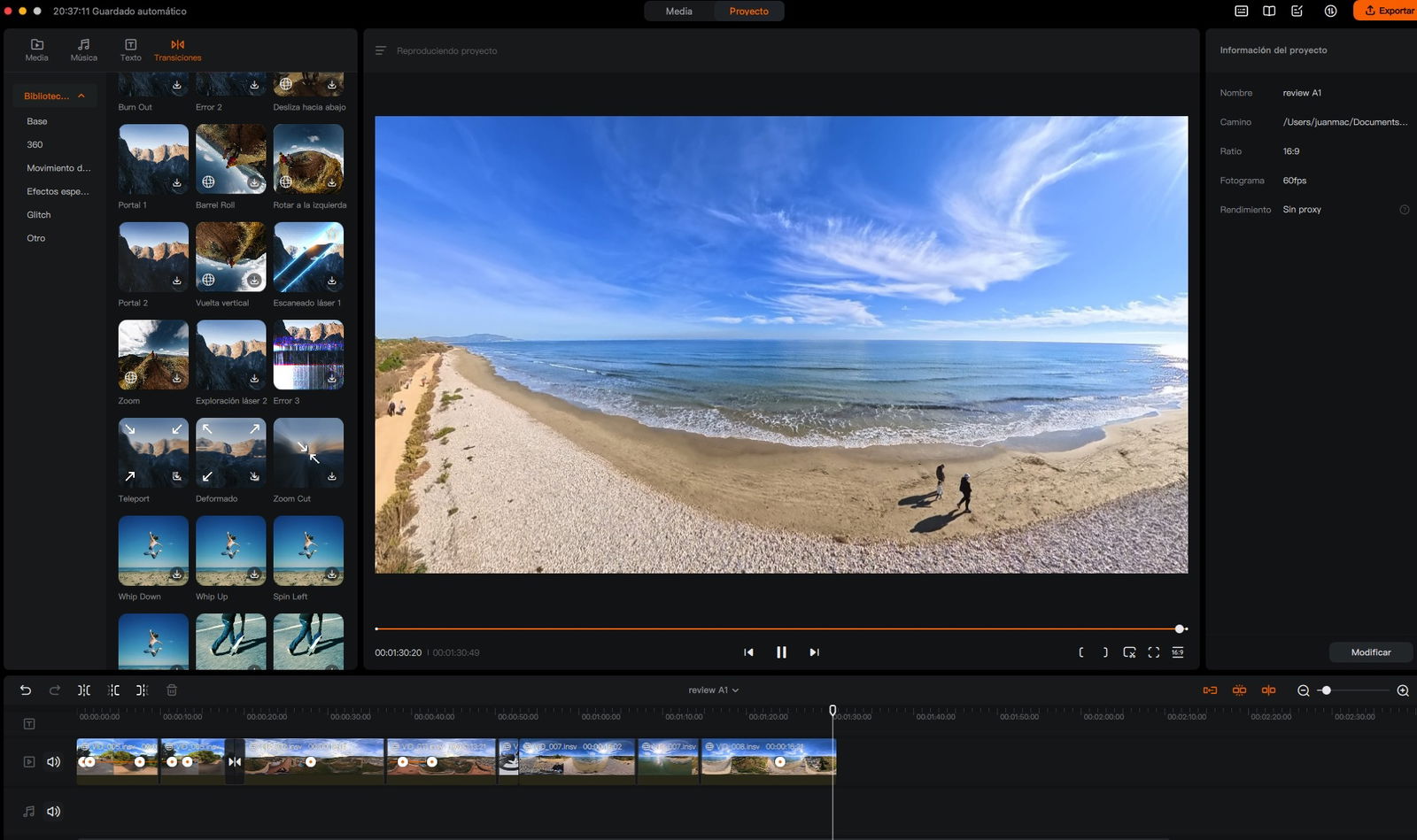Screen dimensions: 1417x840
Task: Click the delete trash icon in timeline
Action: tap(172, 690)
